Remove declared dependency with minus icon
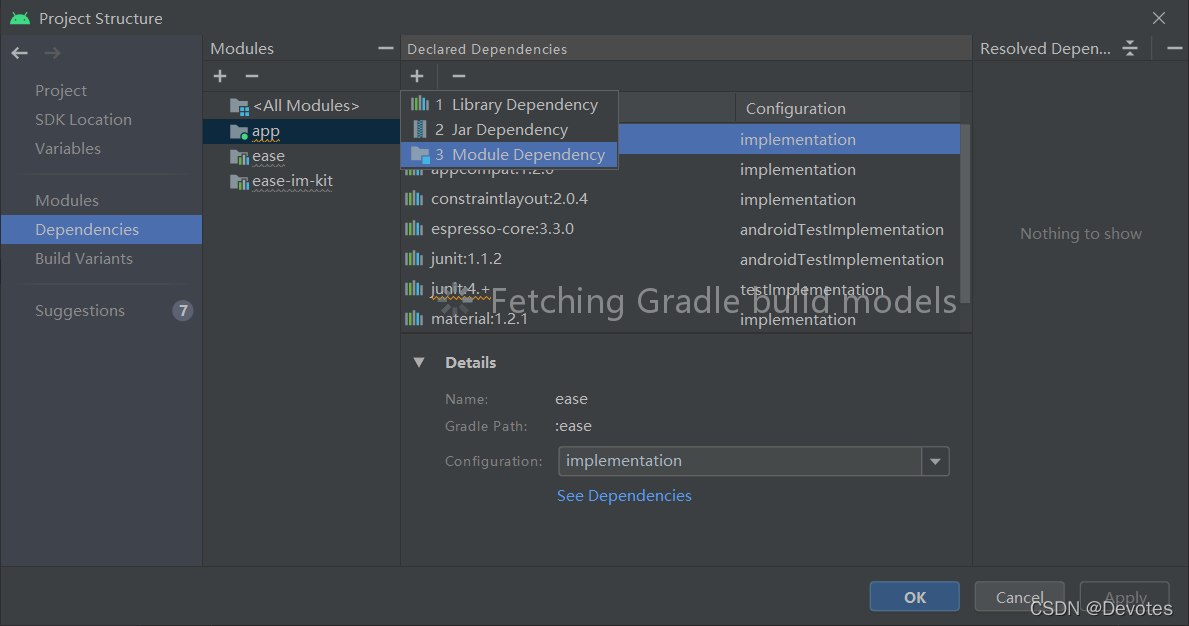The image size is (1189, 626). pos(459,76)
